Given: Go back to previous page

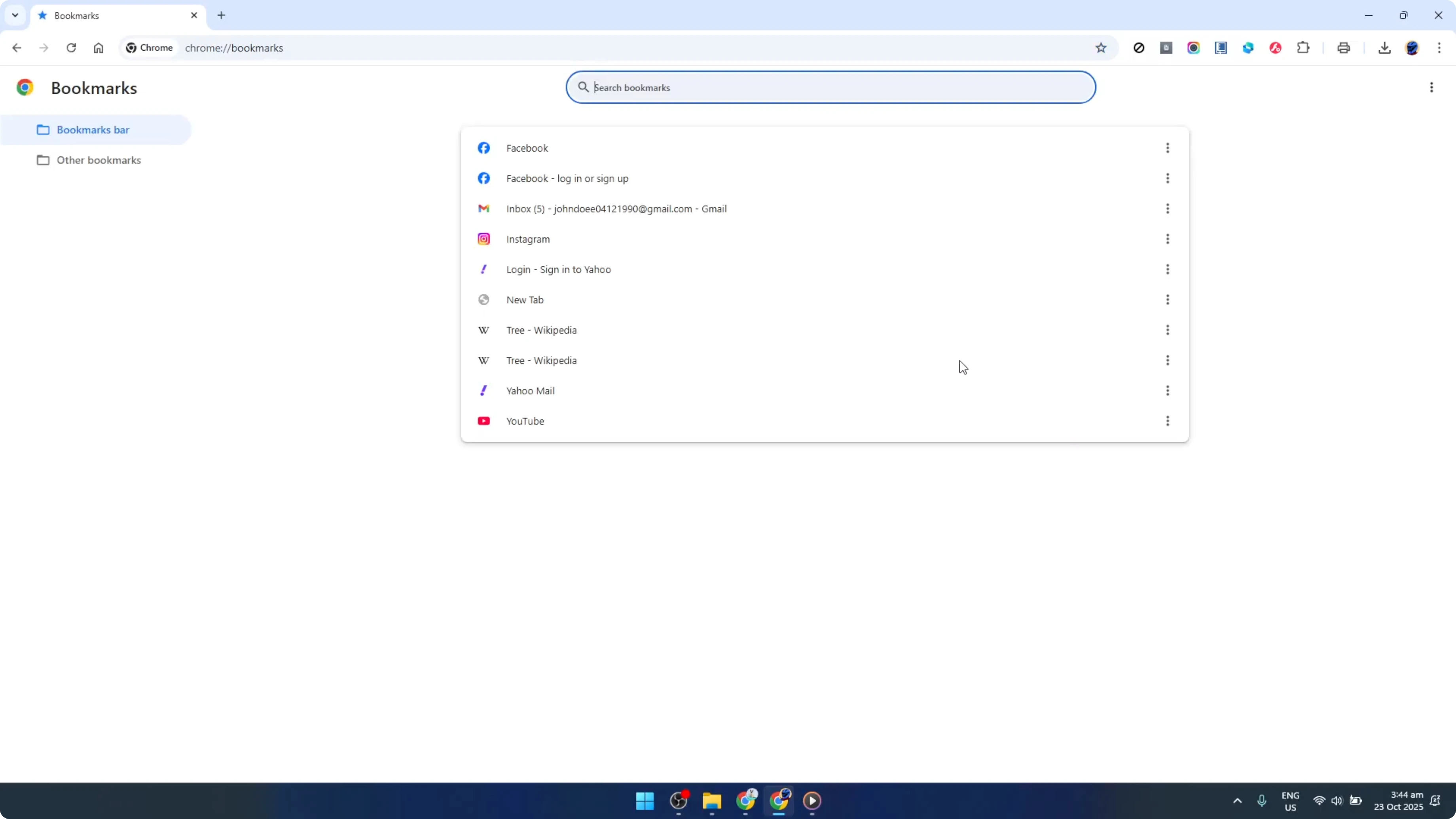Looking at the screenshot, I should click(x=16, y=48).
